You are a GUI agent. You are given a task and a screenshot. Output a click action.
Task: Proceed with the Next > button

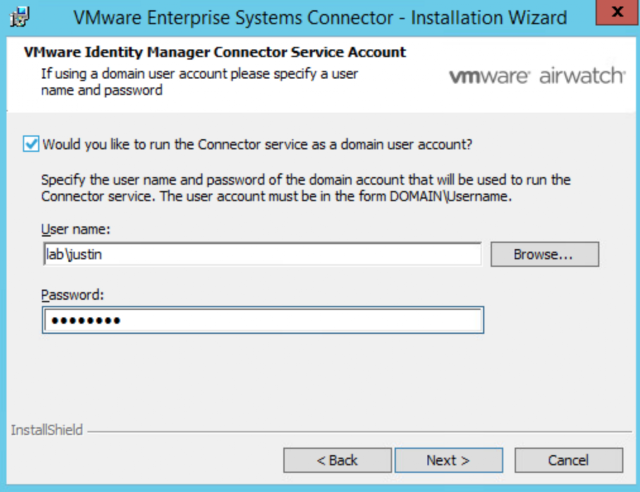point(449,460)
